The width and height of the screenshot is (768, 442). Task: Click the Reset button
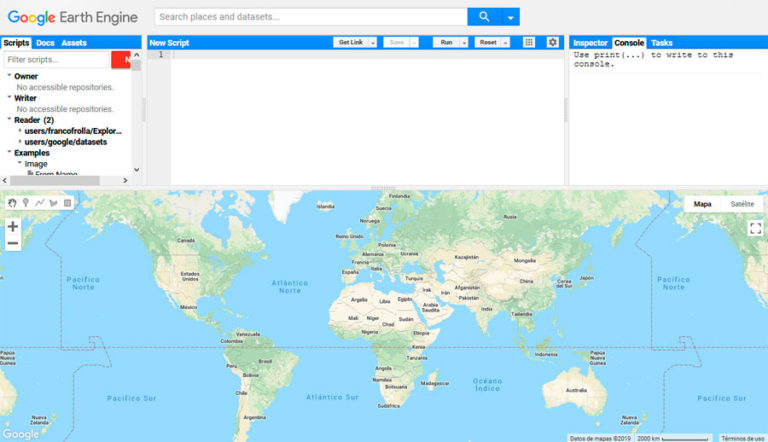pos(488,43)
